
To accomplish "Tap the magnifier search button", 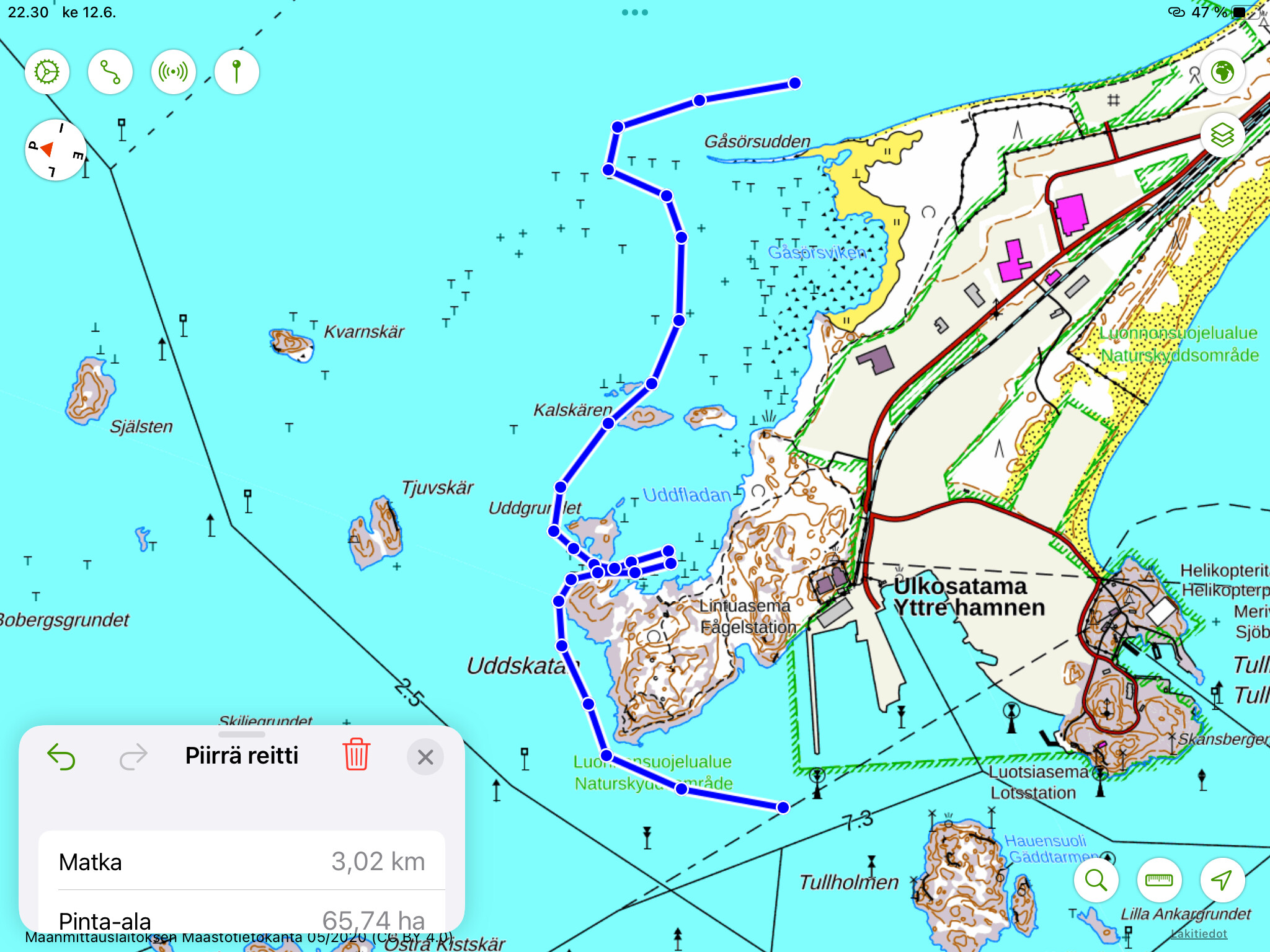I will tap(1096, 879).
